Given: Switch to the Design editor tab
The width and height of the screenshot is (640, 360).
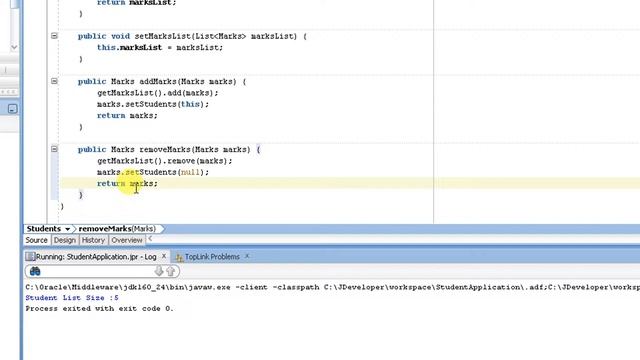Looking at the screenshot, I should pyautogui.click(x=64, y=240).
